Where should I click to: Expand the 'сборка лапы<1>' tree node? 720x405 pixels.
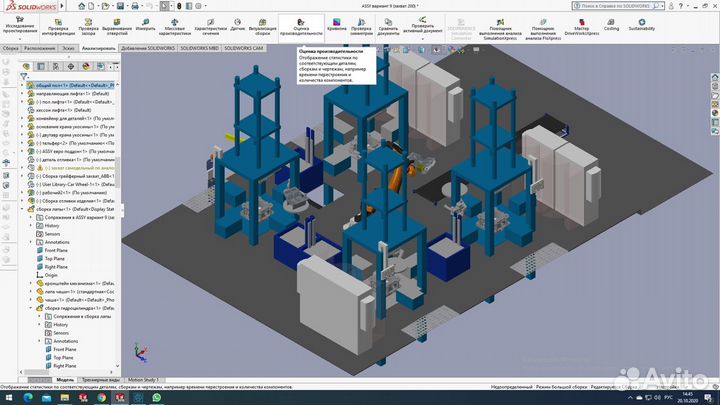click(x=22, y=209)
